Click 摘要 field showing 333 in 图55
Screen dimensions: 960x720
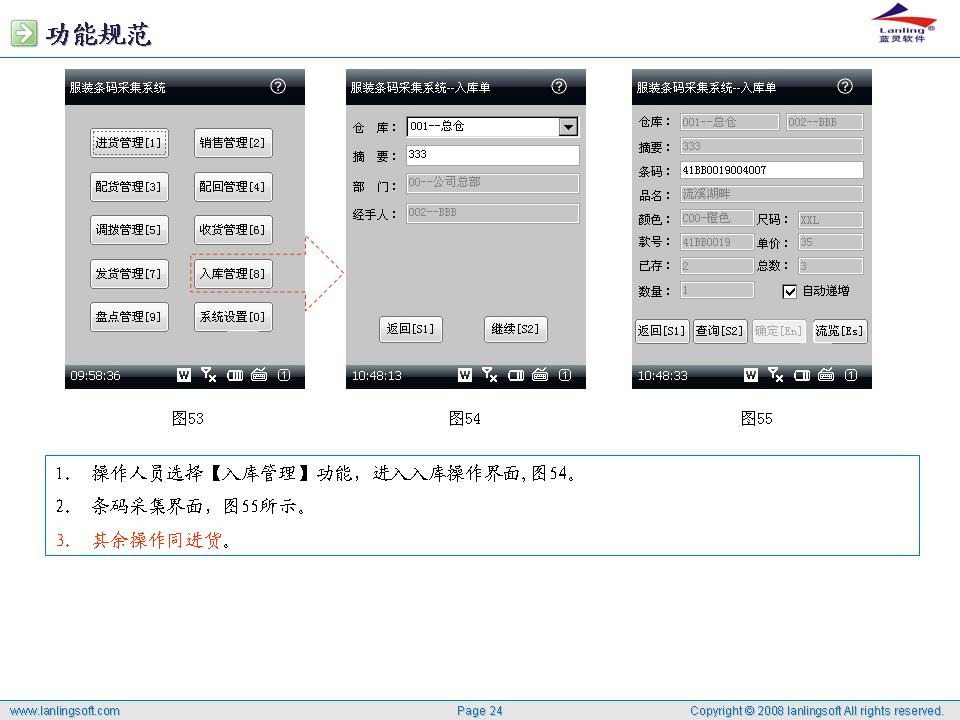click(x=771, y=146)
